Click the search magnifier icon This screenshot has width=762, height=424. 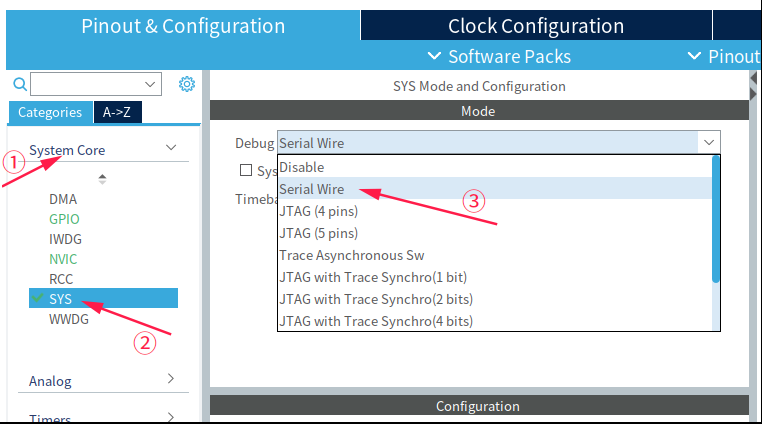[x=19, y=84]
